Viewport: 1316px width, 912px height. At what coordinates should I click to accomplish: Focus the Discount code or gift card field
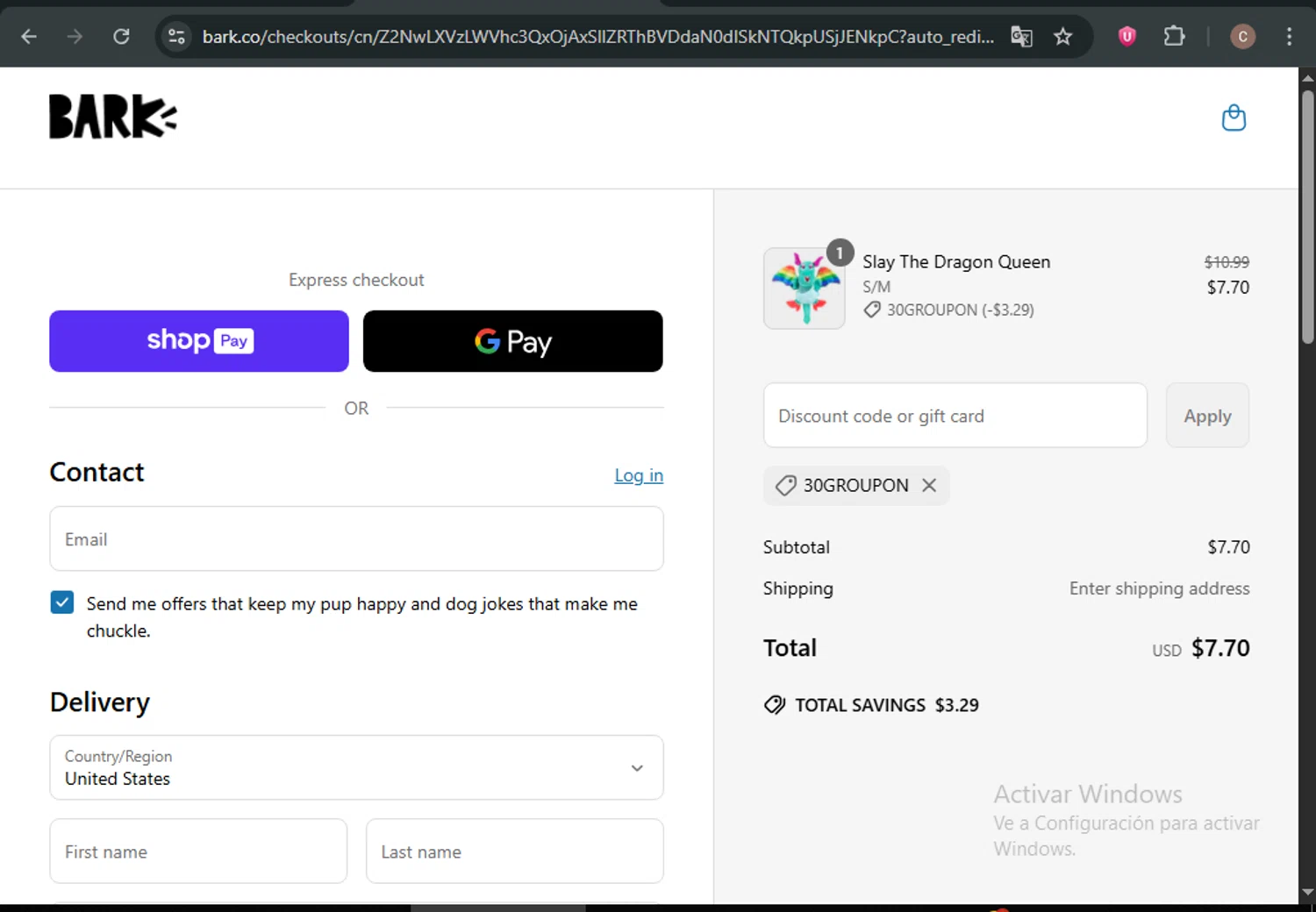click(x=955, y=416)
